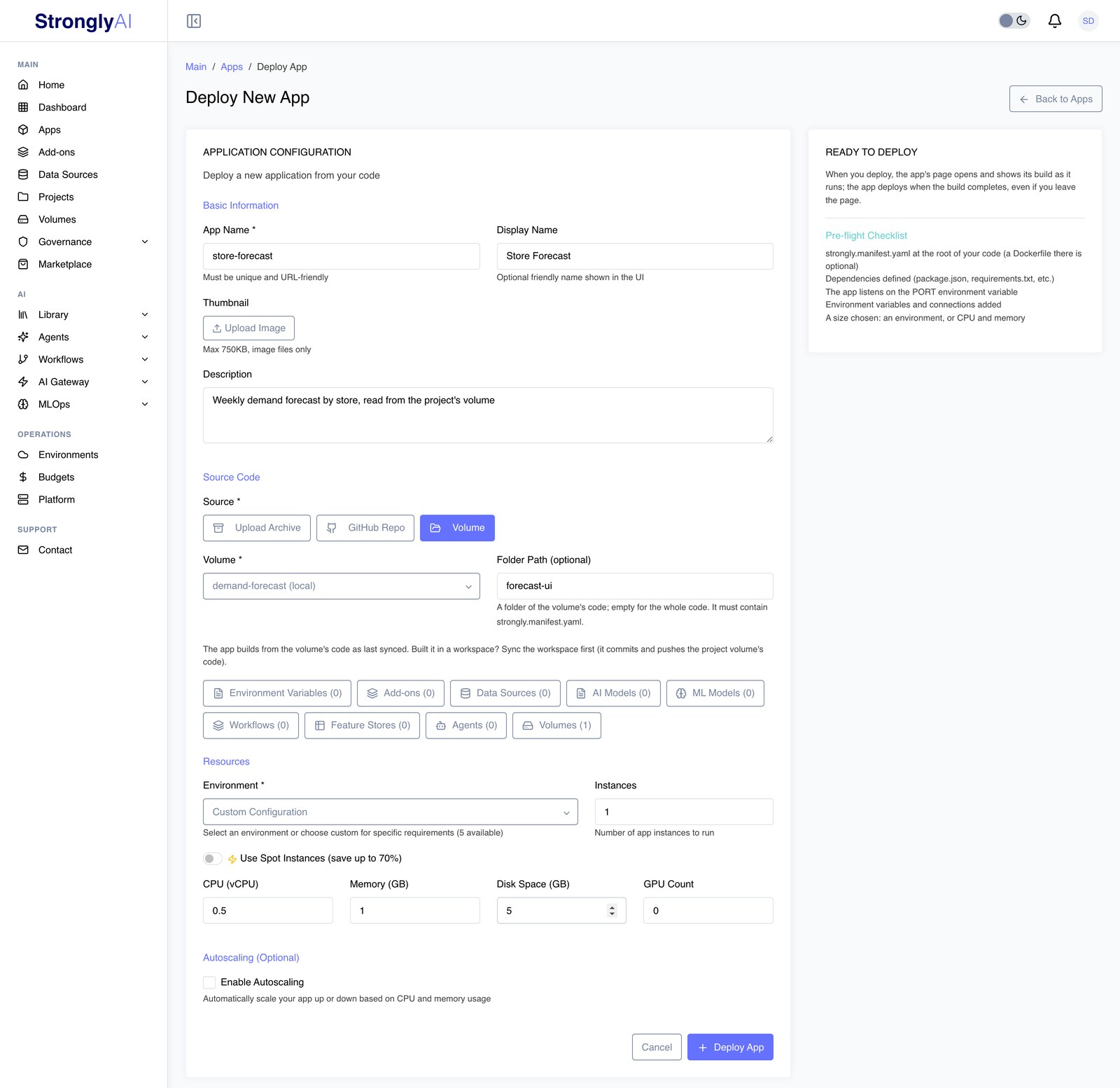Click the Folder Path input field
Screen dimensions: 1120x1088
635,586
